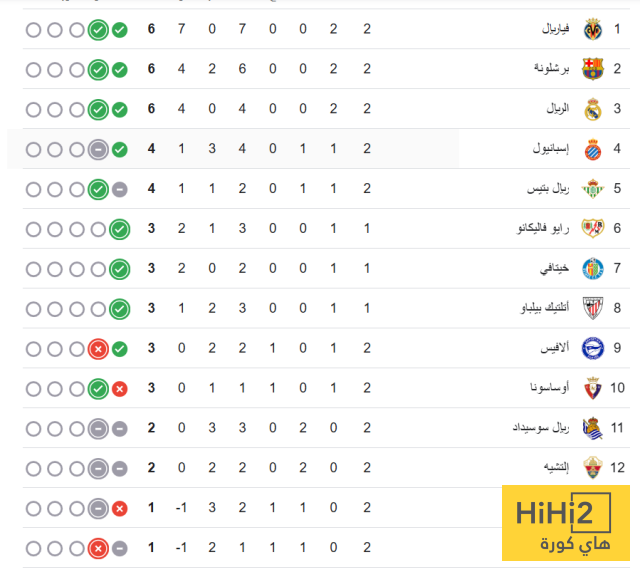Click the red loss icon in Alaves row

pyautogui.click(x=98, y=349)
